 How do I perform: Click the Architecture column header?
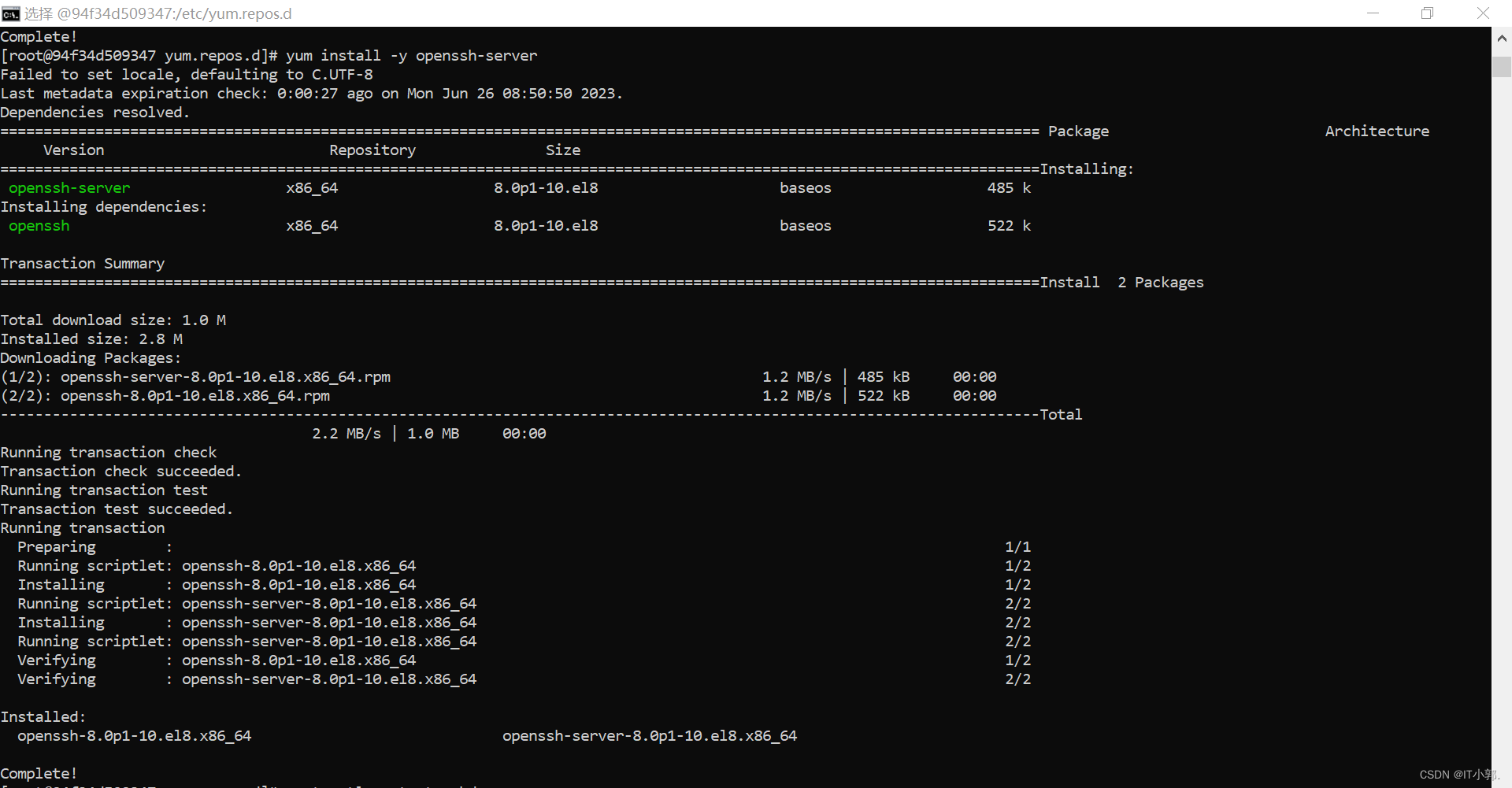(1377, 131)
